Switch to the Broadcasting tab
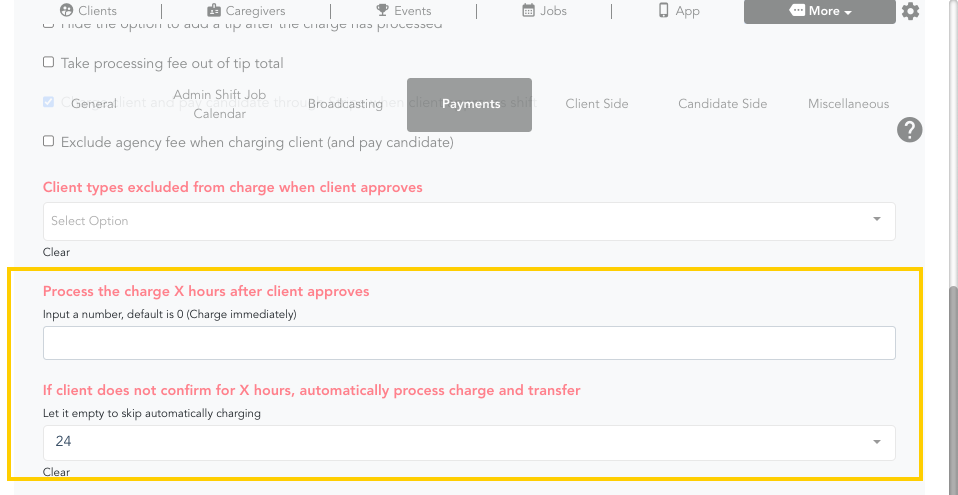958x495 pixels. (345, 104)
